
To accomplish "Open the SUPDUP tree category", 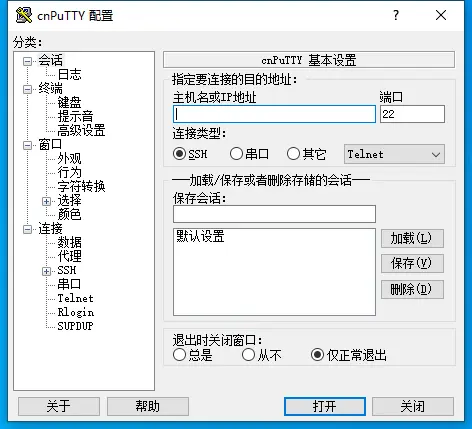I will tap(75, 326).
